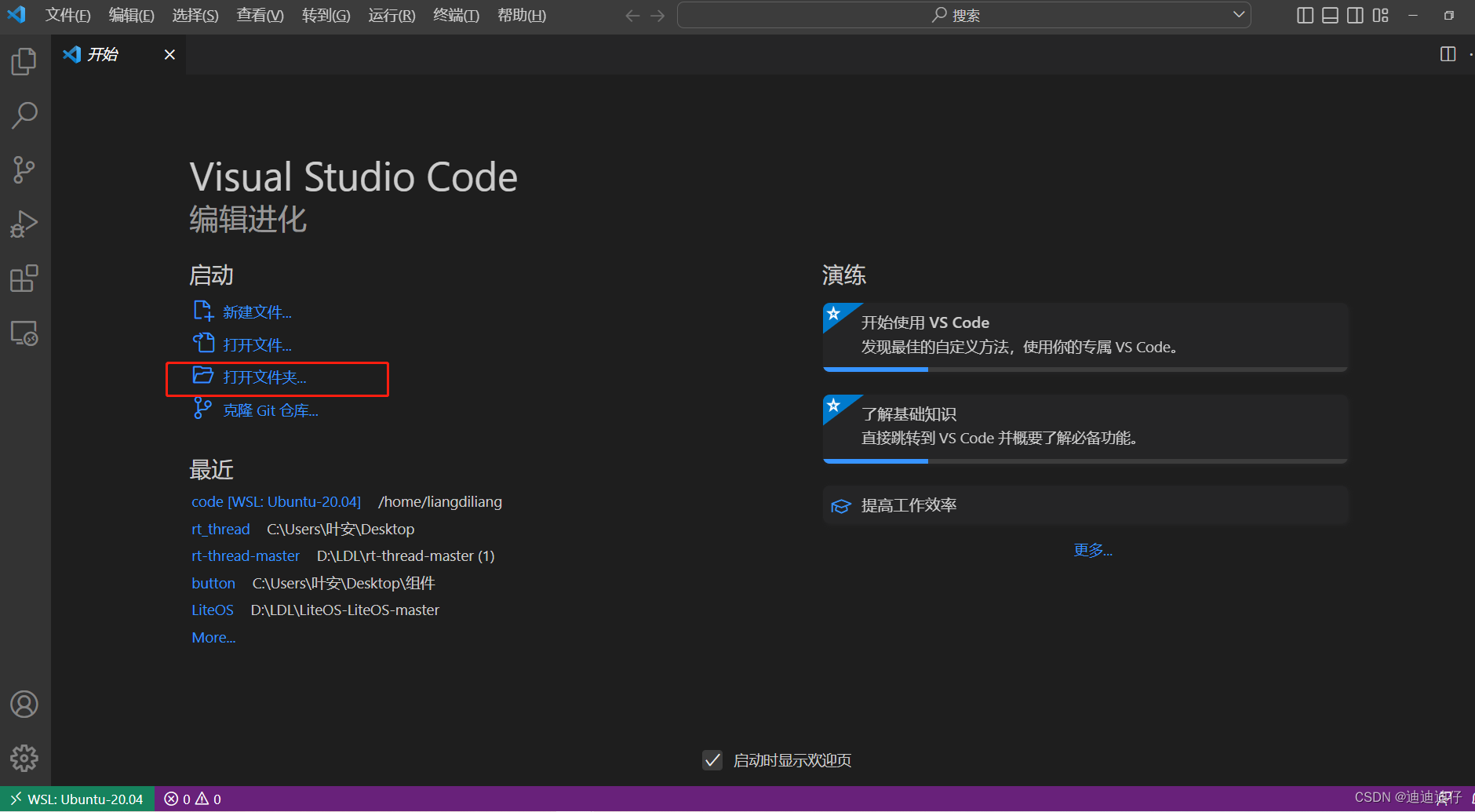Click 打开文件夹... link

coord(264,377)
